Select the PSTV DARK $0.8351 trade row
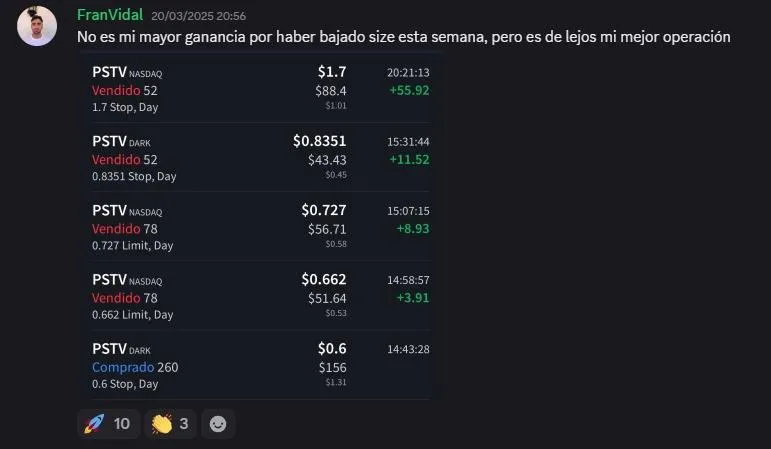Screen dimensions: 771x449 click(x=261, y=157)
